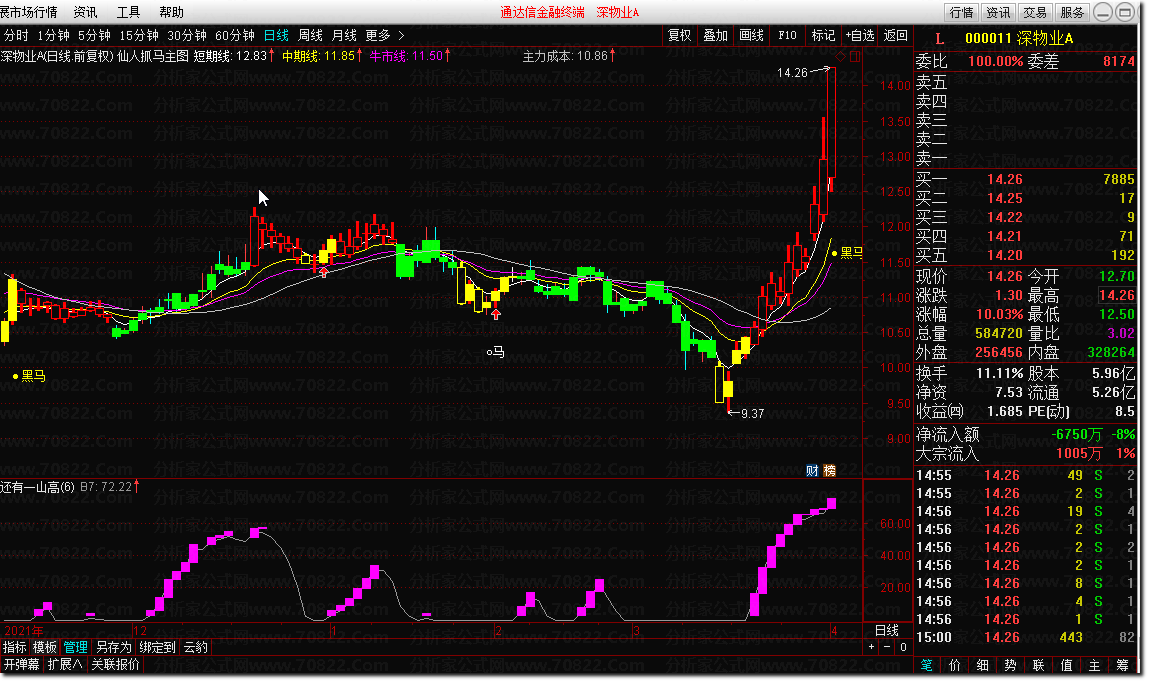
Task: Select the 5分钟 period
Action: (x=95, y=35)
